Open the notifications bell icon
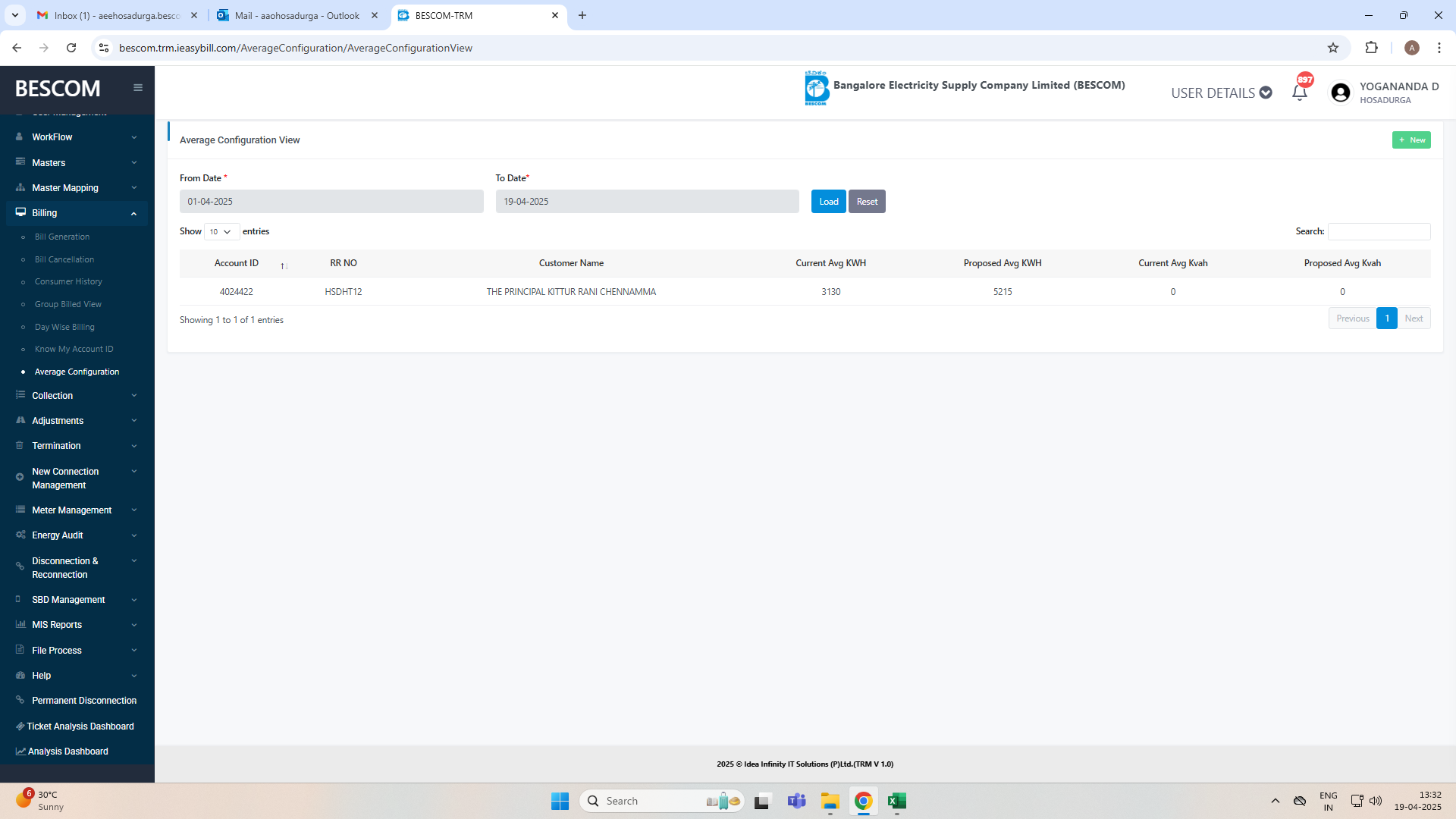 [x=1300, y=93]
